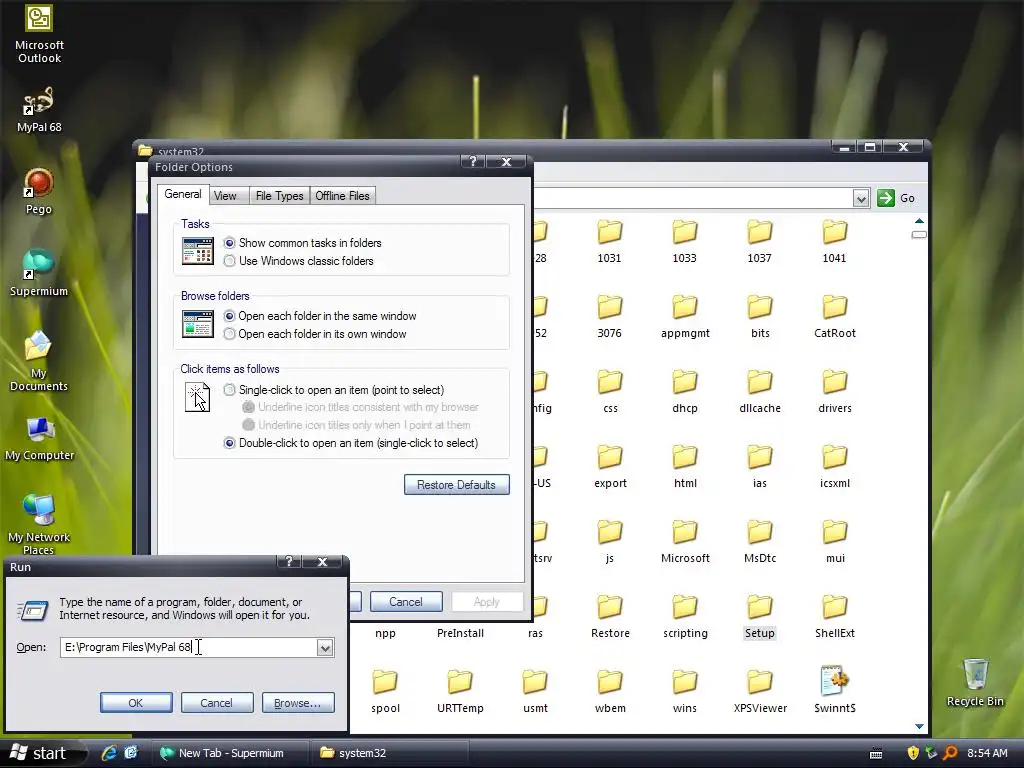
Task: Select the Supermium desktop shortcut
Action: pyautogui.click(x=39, y=273)
